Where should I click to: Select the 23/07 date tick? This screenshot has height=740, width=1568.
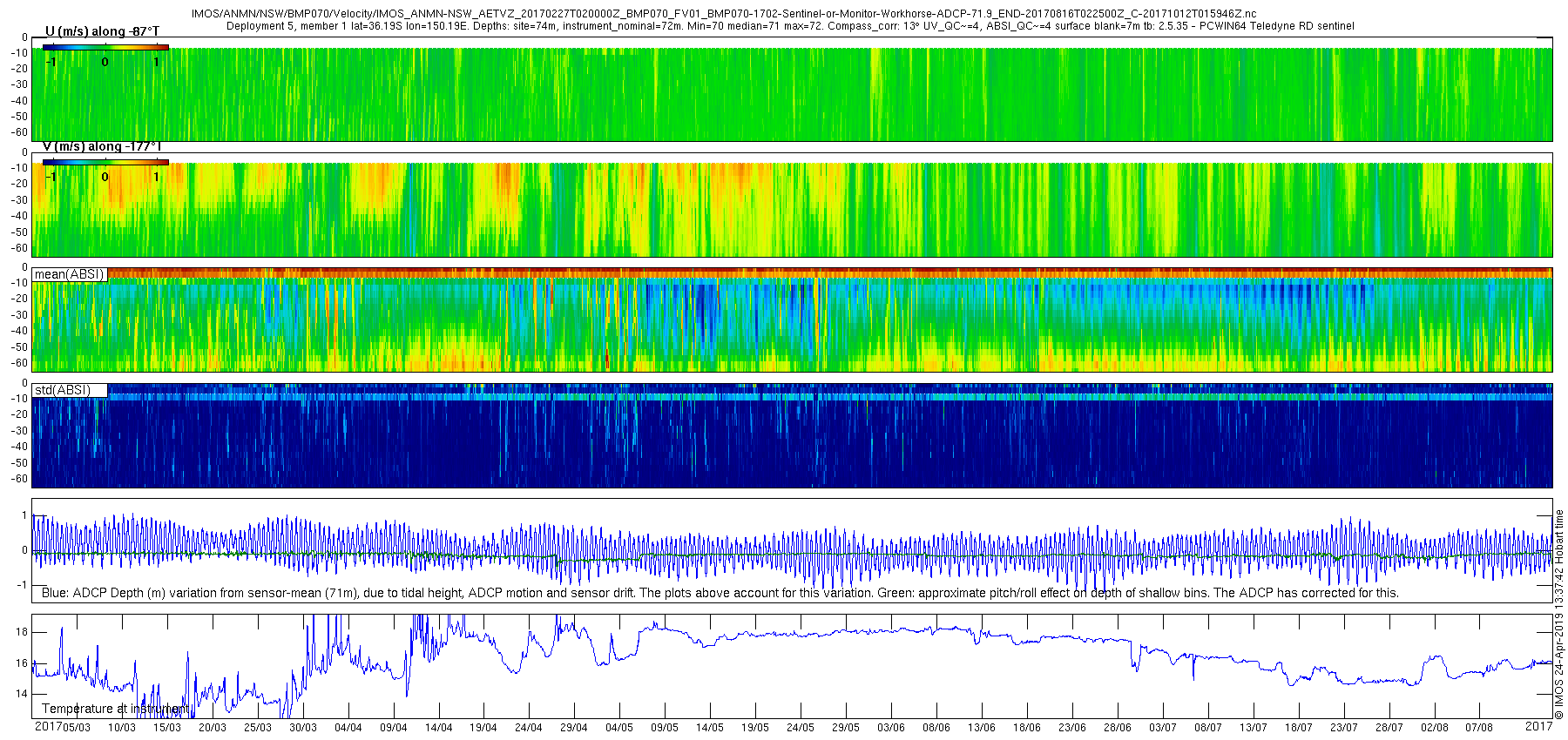(1343, 728)
